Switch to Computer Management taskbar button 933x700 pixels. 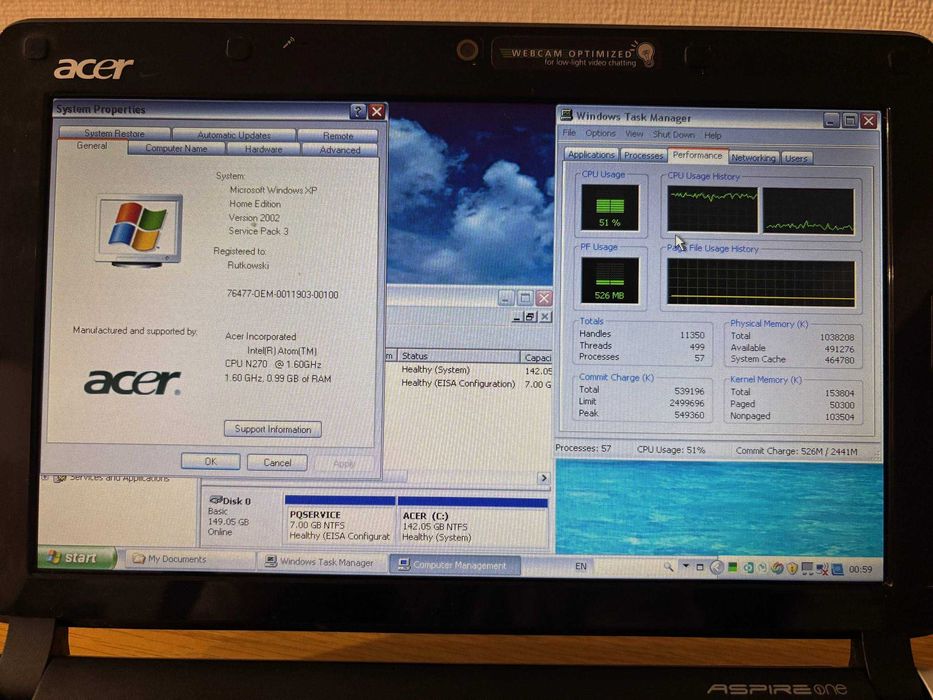(455, 565)
